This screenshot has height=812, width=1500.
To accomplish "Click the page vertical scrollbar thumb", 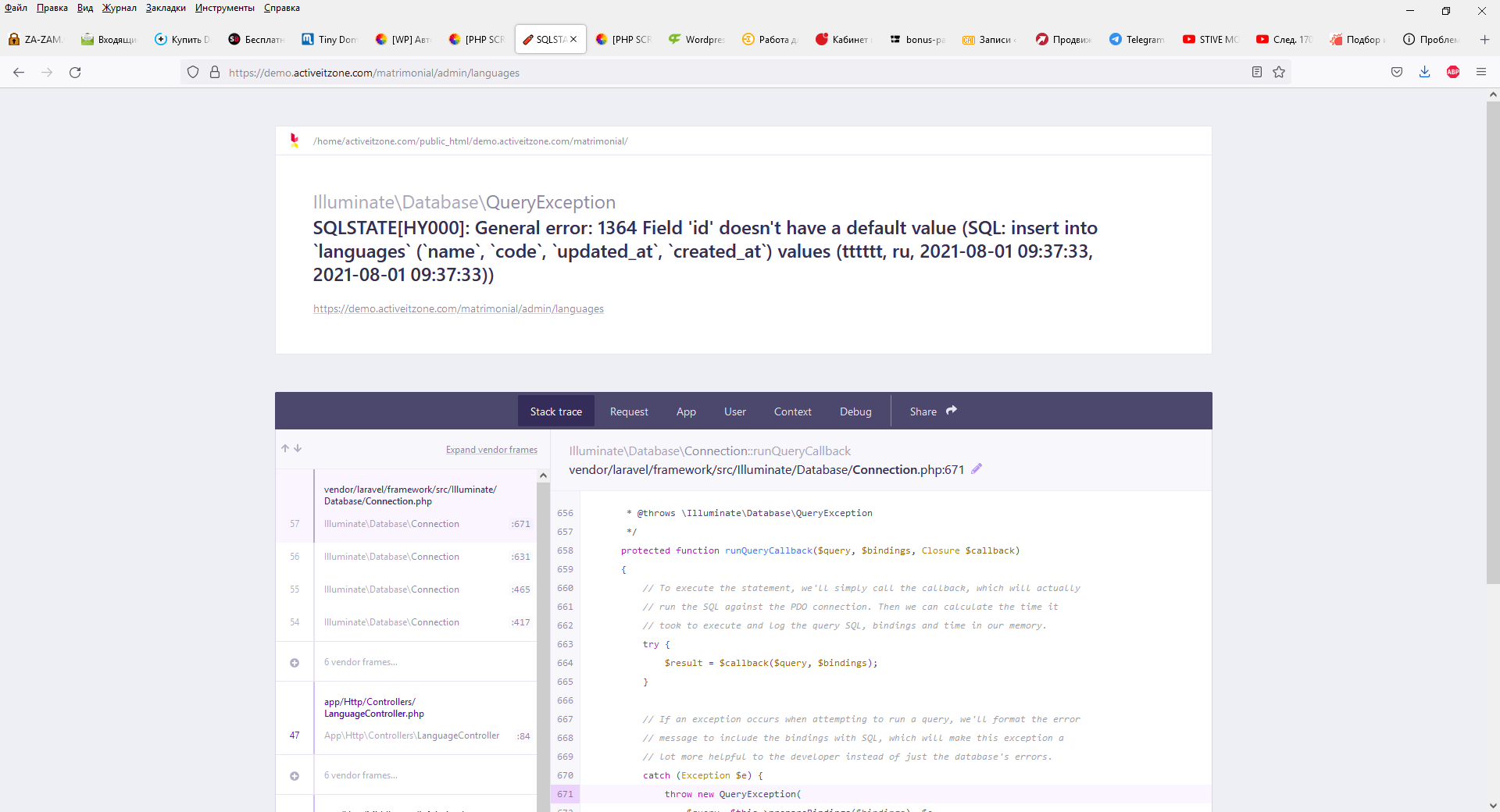I will (1492, 344).
